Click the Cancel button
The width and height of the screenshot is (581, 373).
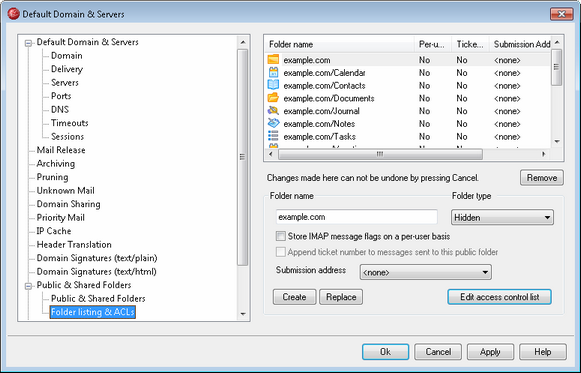[438, 352]
